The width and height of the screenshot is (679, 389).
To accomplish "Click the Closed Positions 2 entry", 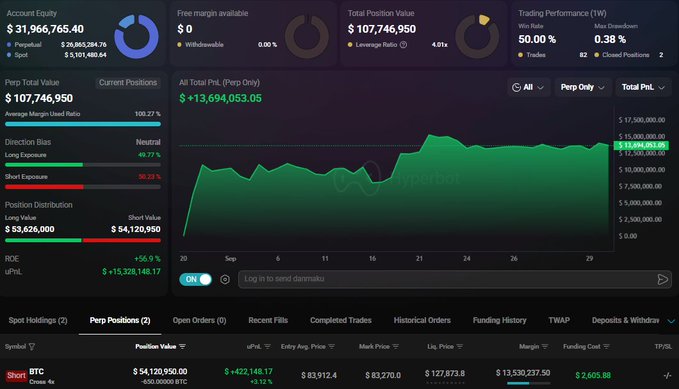I will pos(628,55).
